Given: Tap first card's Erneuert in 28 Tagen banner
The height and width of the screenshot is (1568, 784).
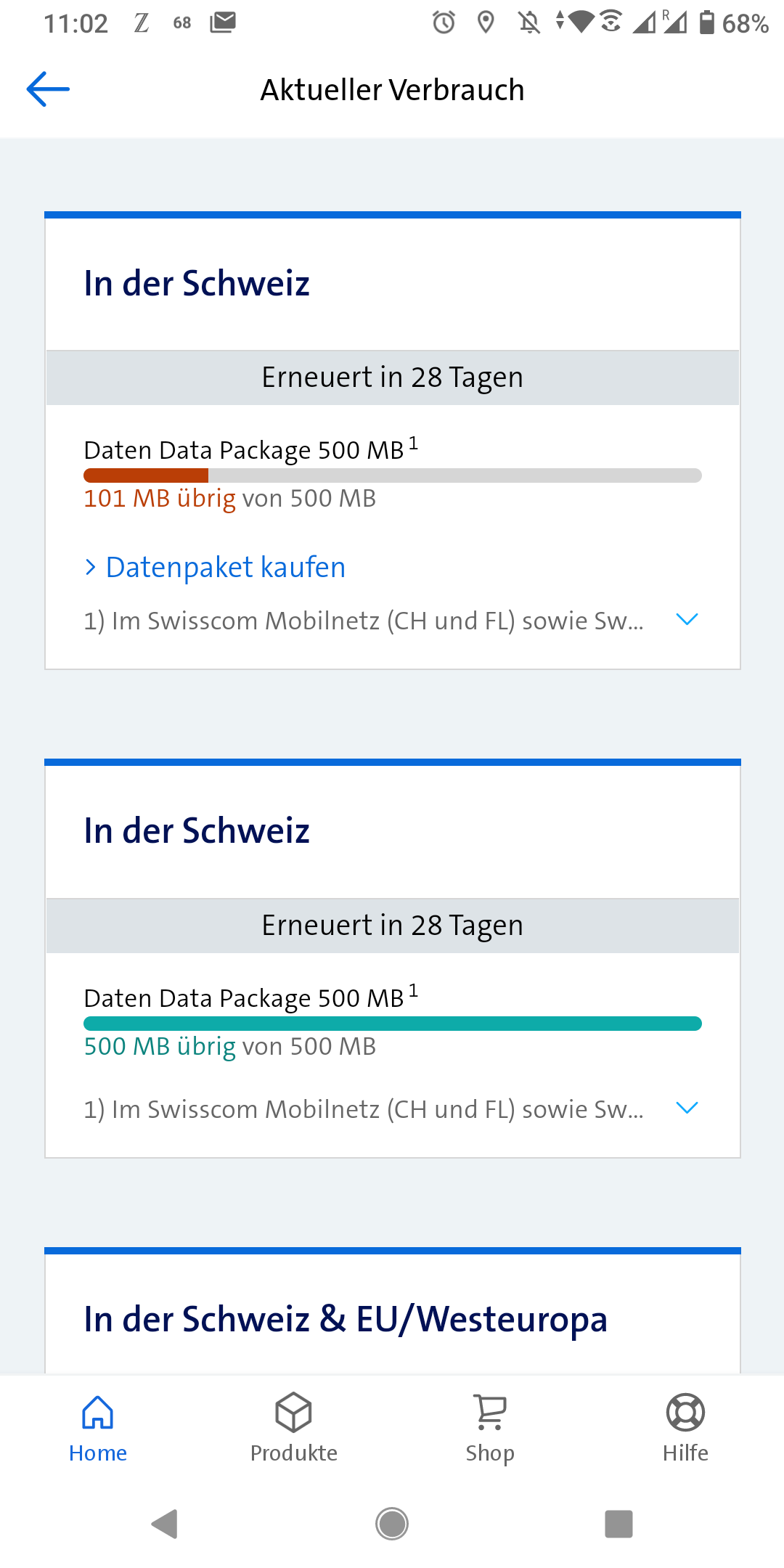Looking at the screenshot, I should [392, 377].
